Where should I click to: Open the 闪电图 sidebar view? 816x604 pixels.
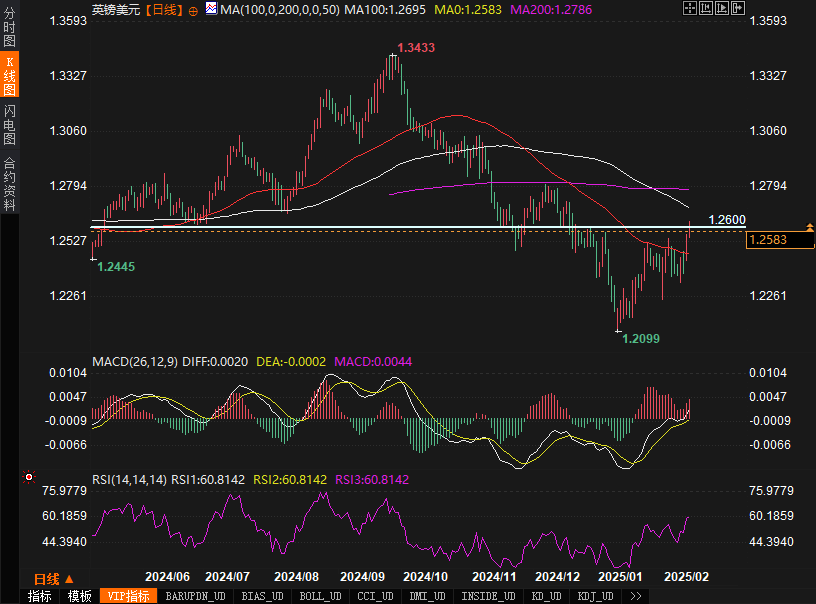pos(9,126)
